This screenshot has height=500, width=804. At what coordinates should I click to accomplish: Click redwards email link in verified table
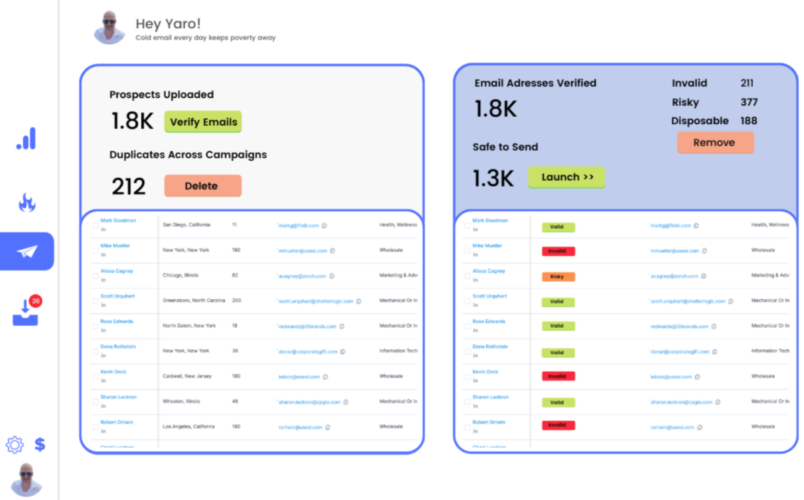pyautogui.click(x=679, y=326)
